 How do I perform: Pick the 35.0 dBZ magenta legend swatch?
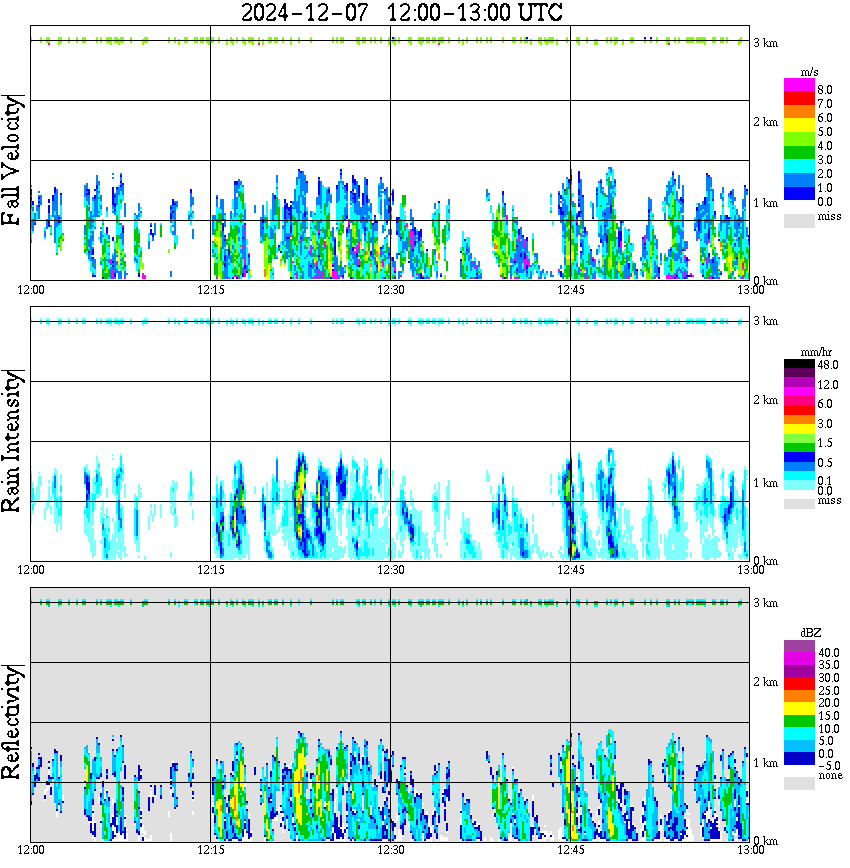[x=799, y=659]
